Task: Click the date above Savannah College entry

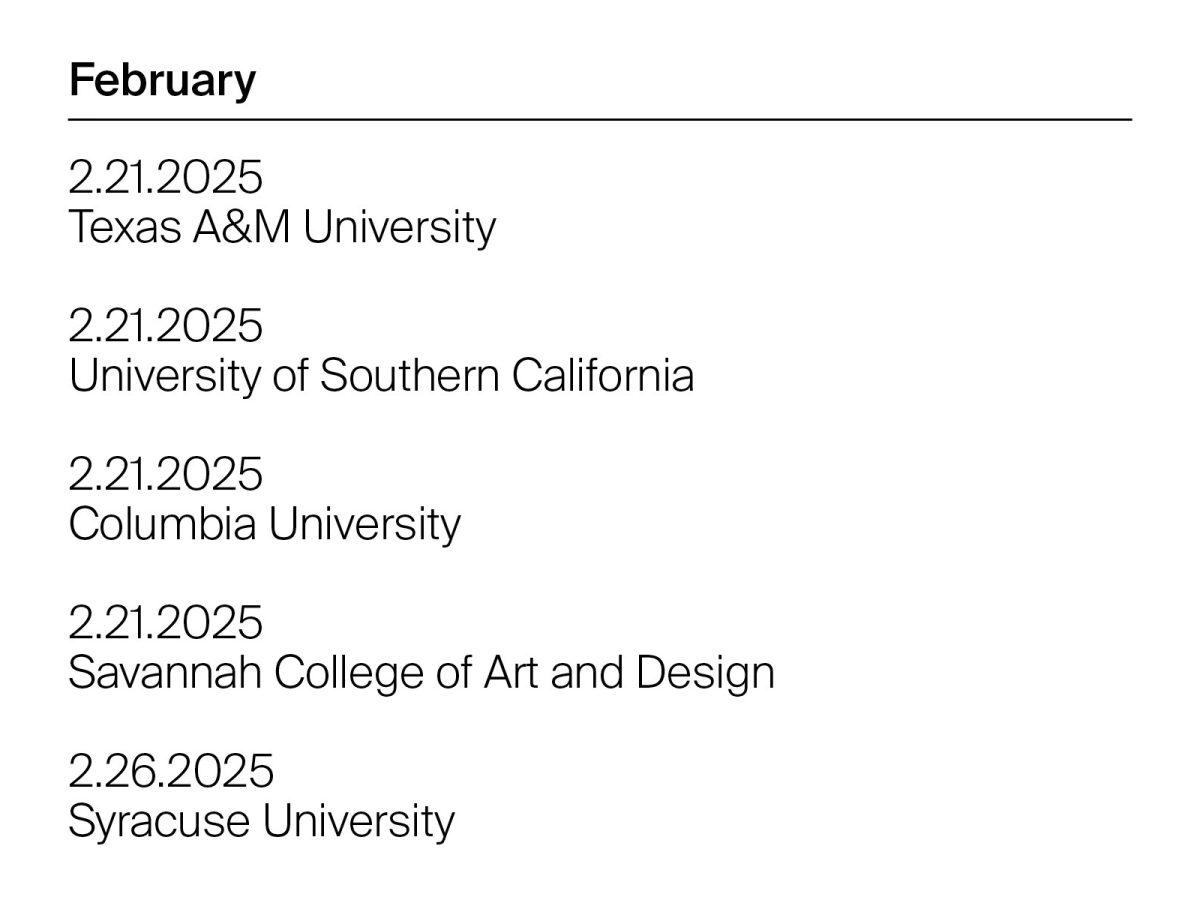Action: (x=165, y=622)
